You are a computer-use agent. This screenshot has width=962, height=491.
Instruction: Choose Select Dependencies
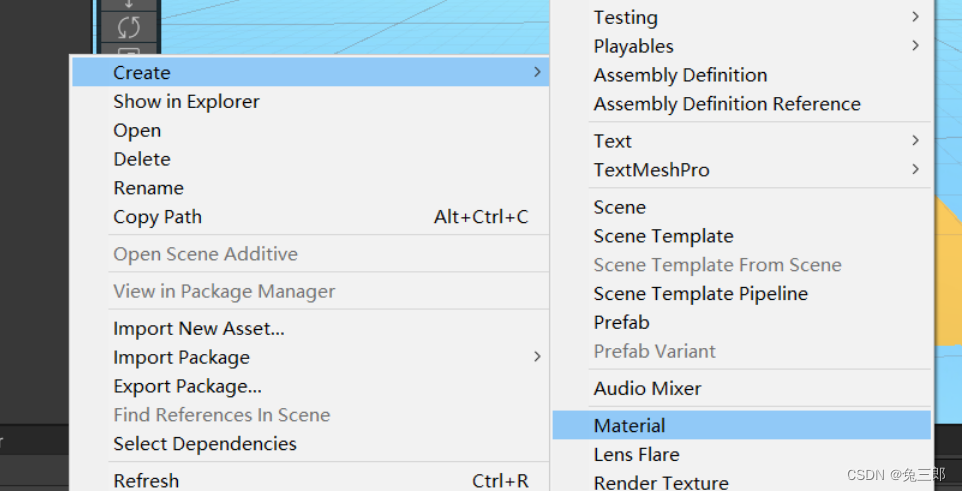204,444
